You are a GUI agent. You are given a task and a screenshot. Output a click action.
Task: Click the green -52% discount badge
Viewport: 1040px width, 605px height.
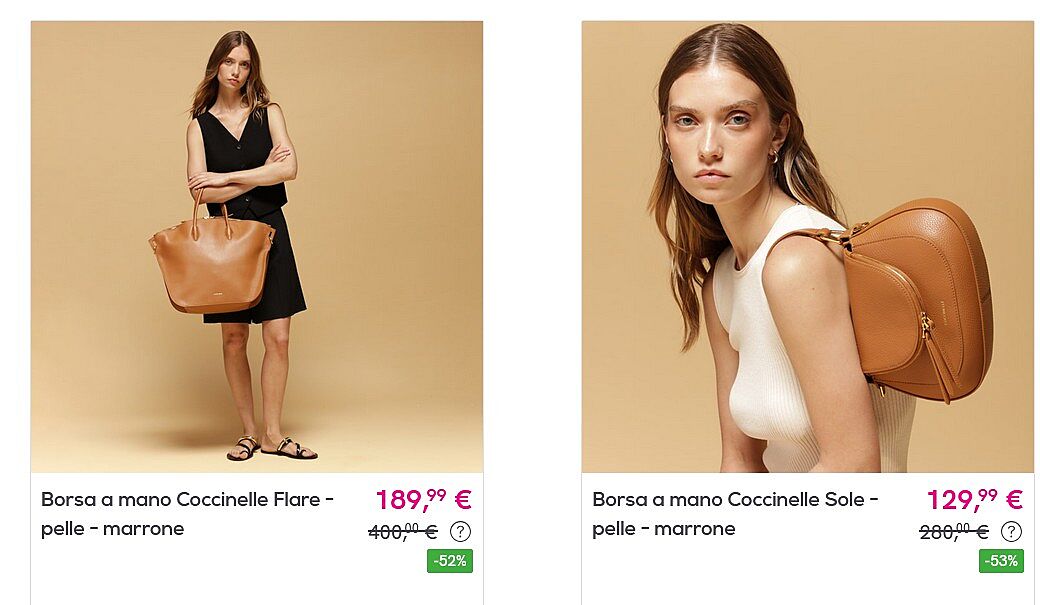coord(450,561)
